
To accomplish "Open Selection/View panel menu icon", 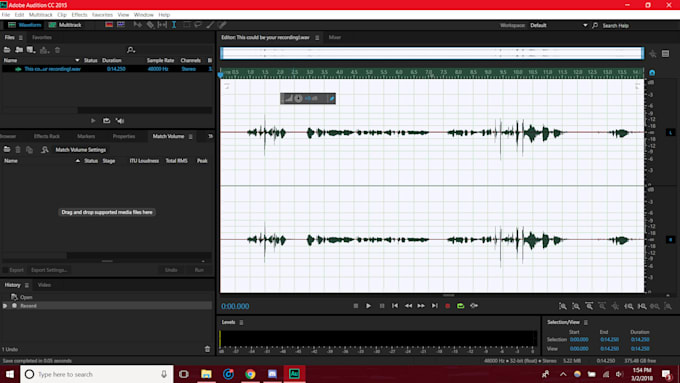I will tap(586, 322).
